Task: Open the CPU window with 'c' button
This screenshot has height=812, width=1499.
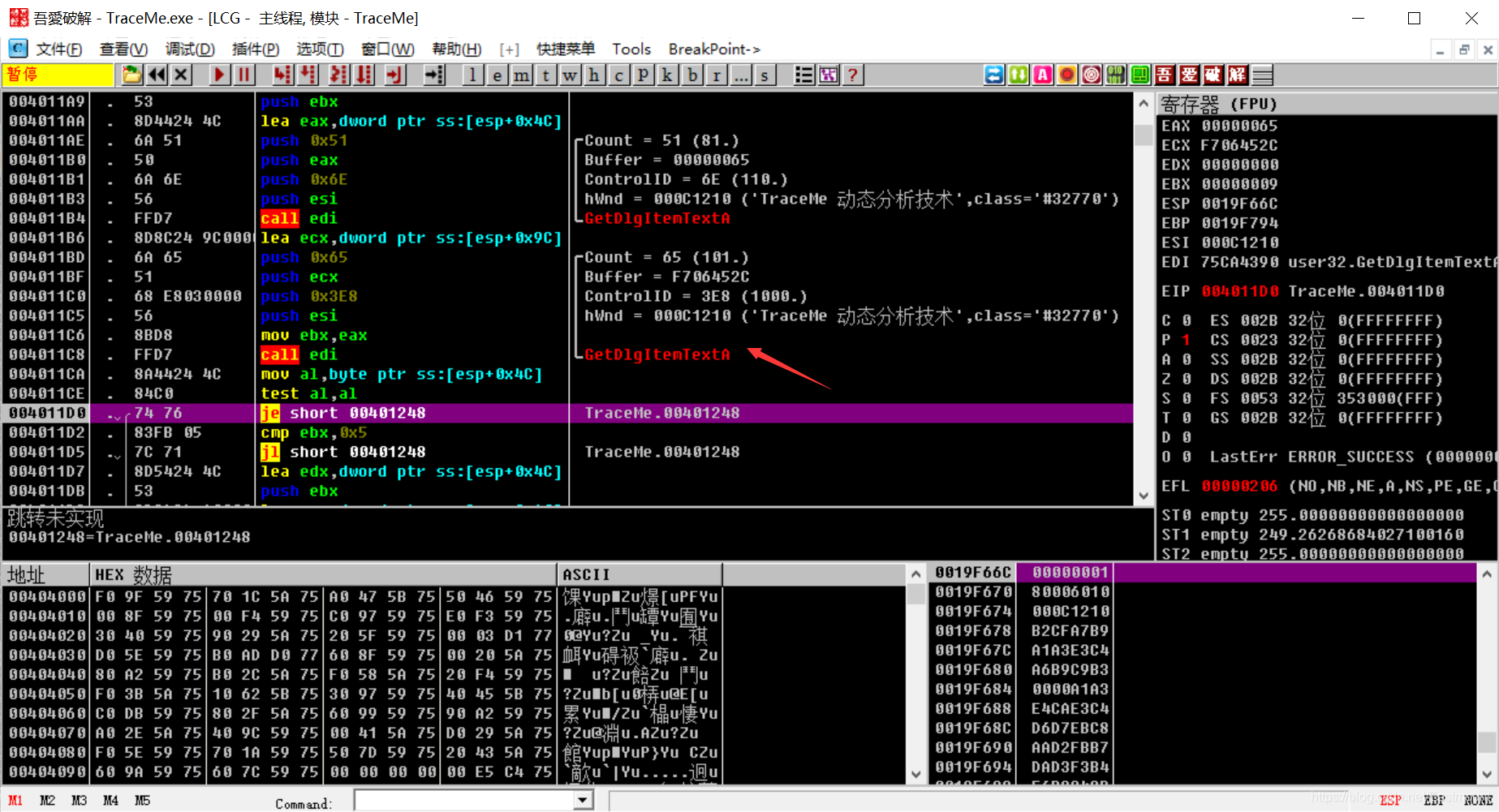Action: [x=619, y=75]
